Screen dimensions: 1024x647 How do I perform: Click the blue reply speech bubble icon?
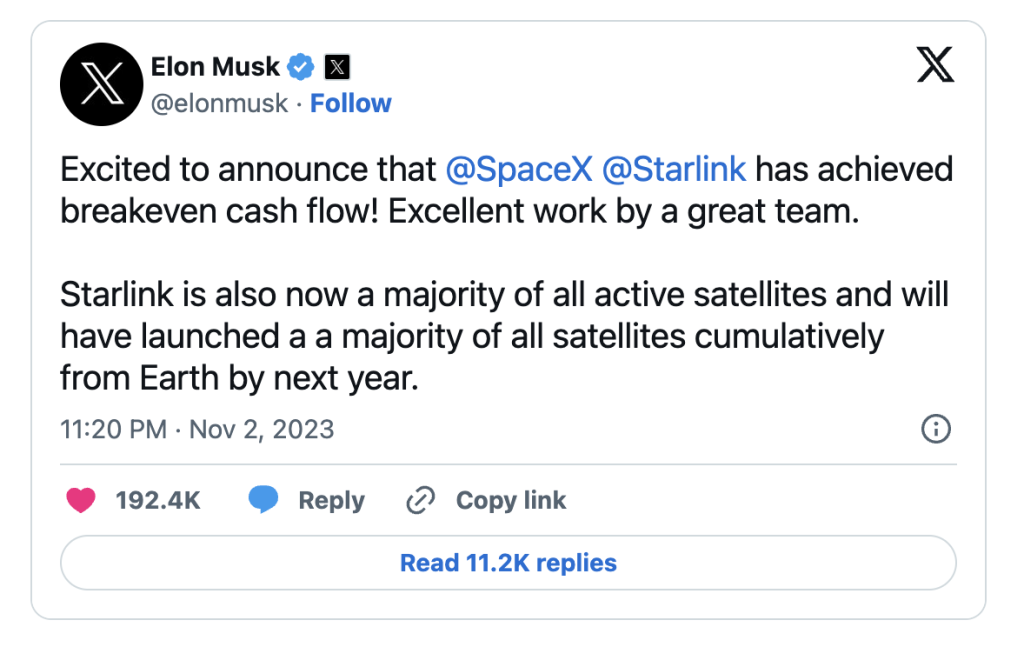tap(263, 499)
